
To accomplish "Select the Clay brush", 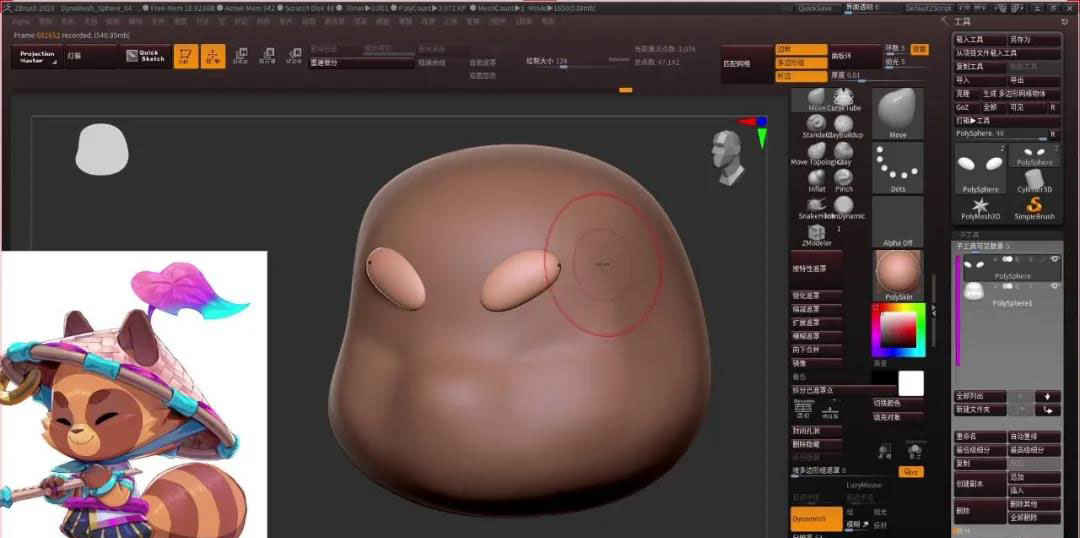I will coord(844,154).
